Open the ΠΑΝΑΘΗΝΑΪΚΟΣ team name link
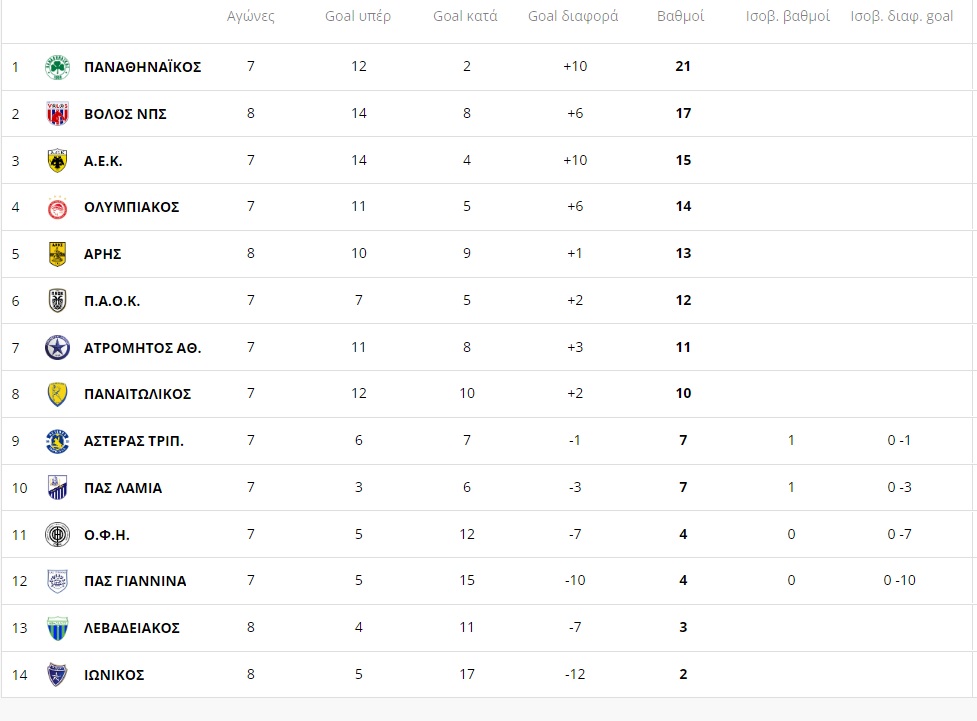The width and height of the screenshot is (977, 721). [x=143, y=67]
